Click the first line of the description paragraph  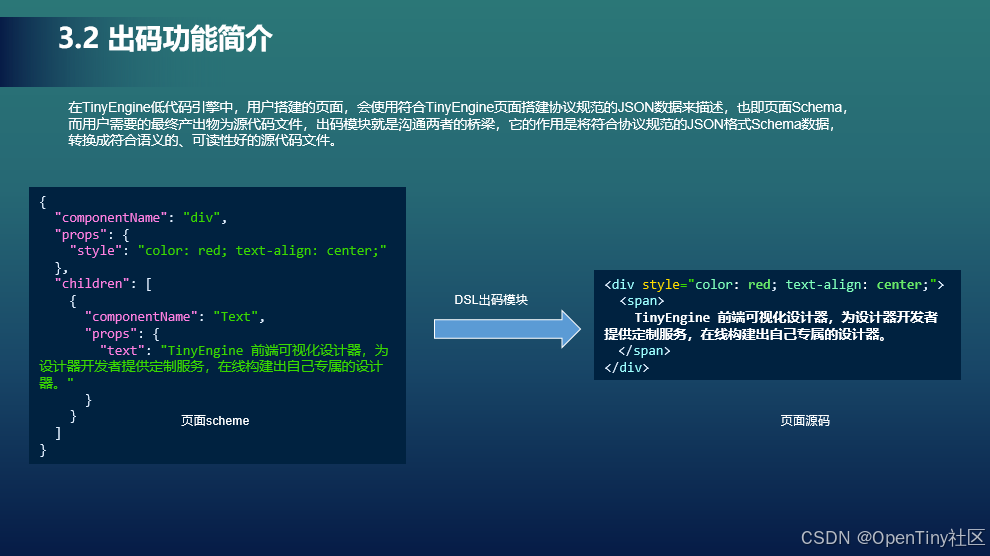(x=458, y=107)
